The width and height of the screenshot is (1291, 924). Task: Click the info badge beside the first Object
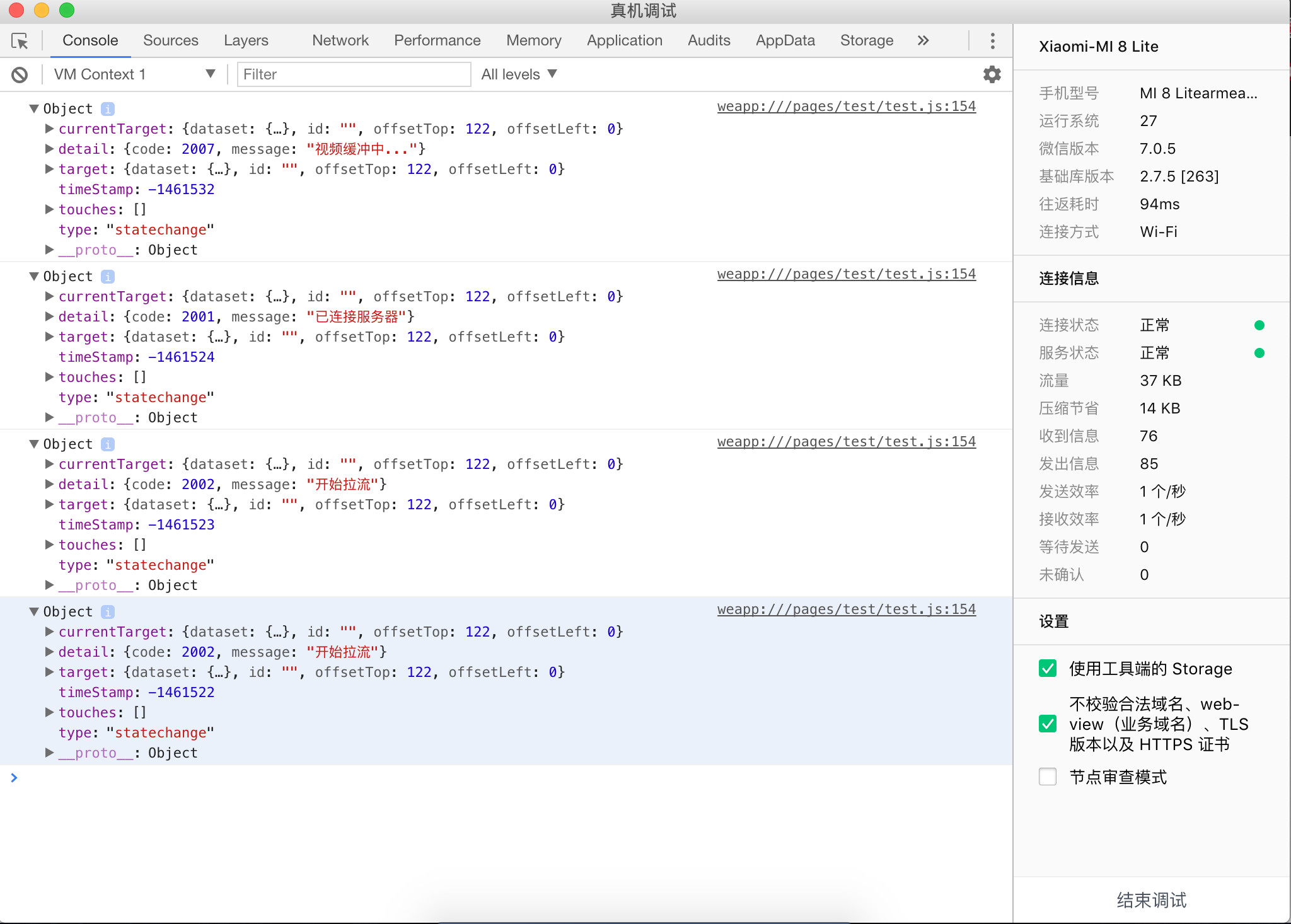click(108, 109)
